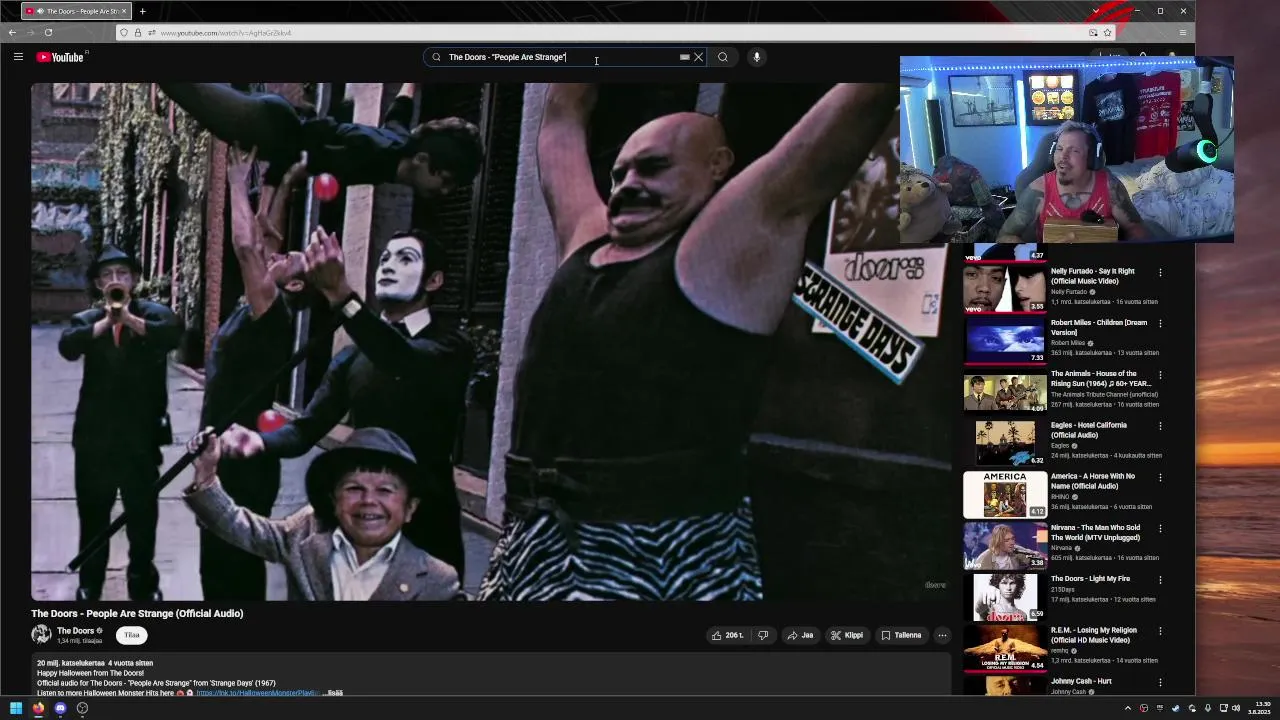This screenshot has height=720, width=1280.
Task: Open the on-screen keyboard icon in search box
Action: click(x=684, y=57)
